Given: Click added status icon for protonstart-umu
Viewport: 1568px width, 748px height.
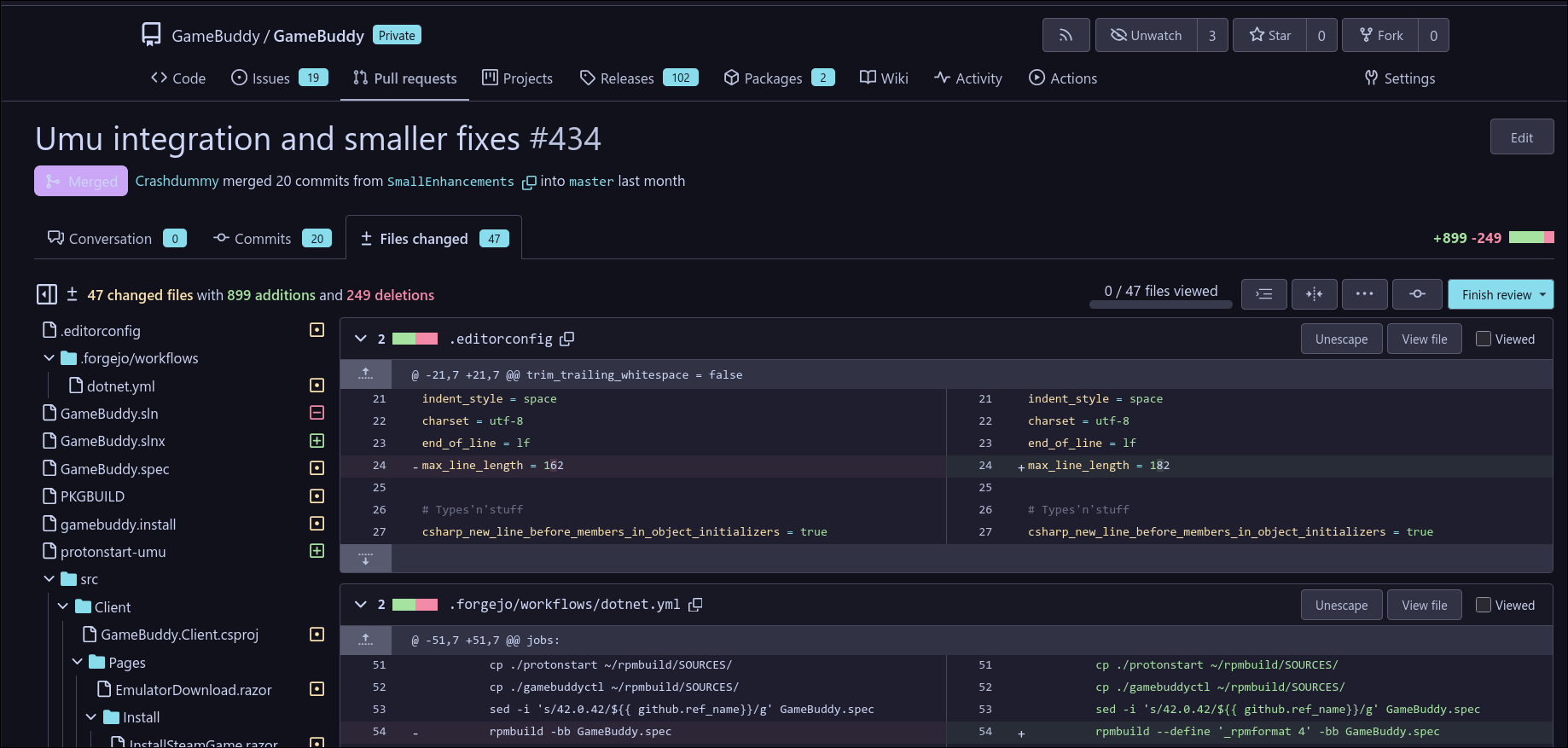Looking at the screenshot, I should (x=317, y=551).
